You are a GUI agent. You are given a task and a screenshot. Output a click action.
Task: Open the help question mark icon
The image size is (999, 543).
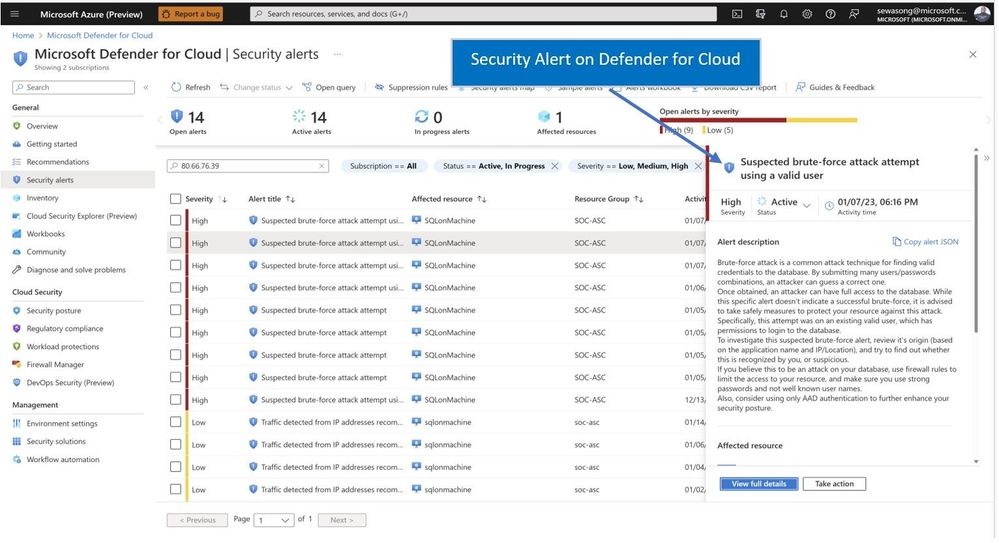(x=830, y=14)
